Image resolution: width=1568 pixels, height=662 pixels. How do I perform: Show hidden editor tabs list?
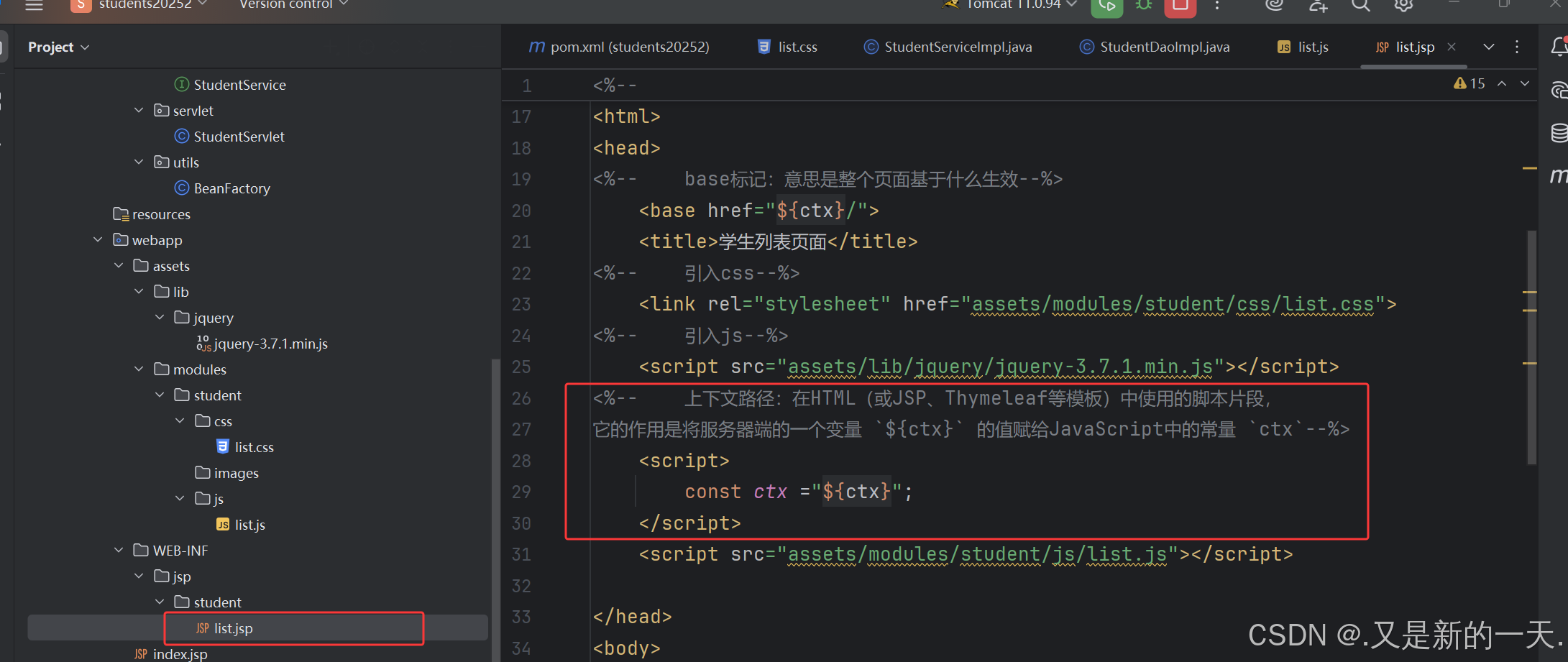1489,47
